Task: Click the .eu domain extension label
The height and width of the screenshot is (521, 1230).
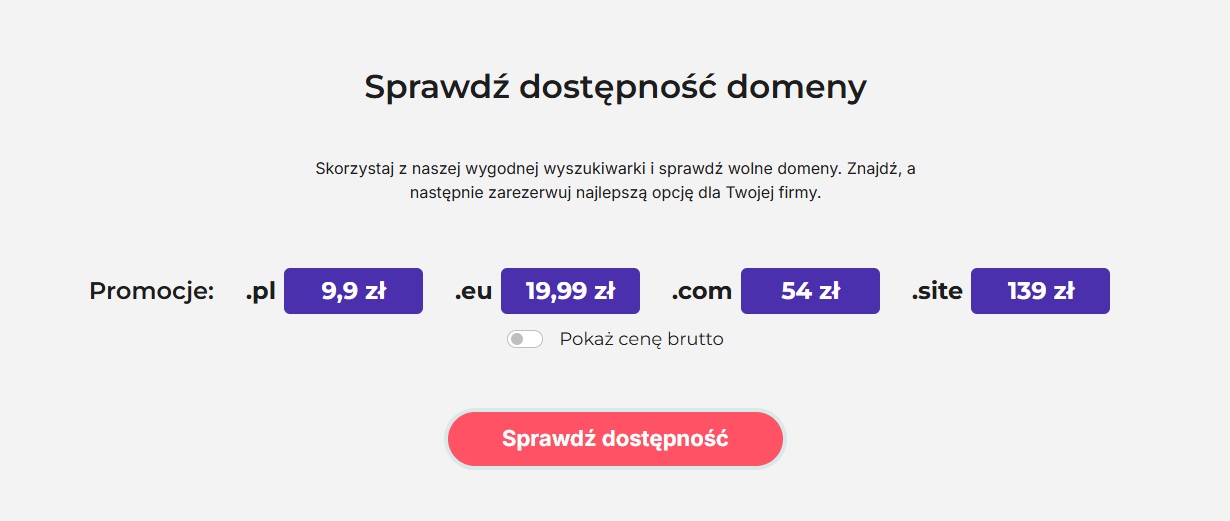Action: click(x=473, y=291)
